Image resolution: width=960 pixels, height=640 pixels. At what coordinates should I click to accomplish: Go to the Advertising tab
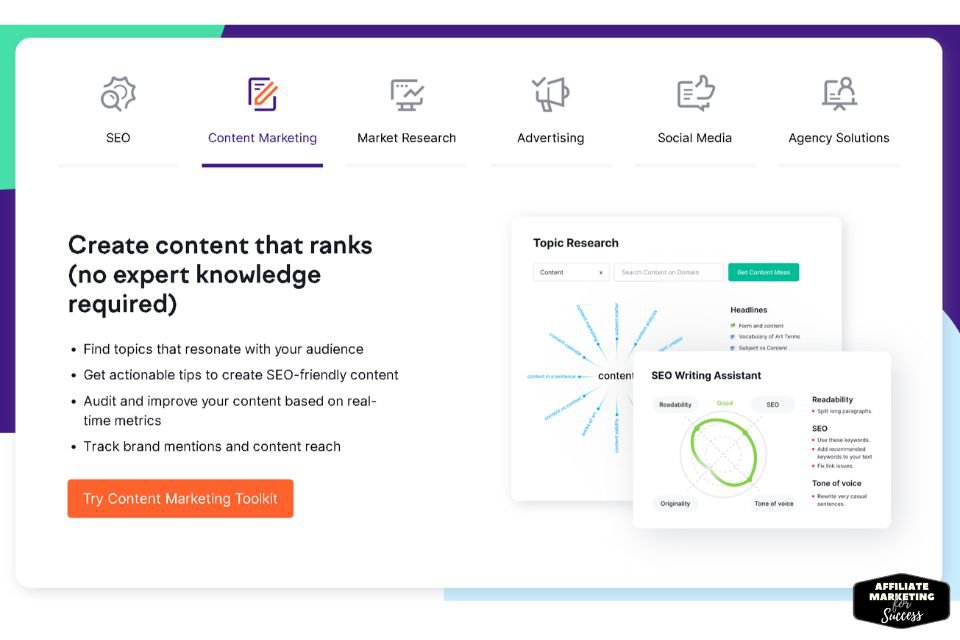(x=550, y=138)
